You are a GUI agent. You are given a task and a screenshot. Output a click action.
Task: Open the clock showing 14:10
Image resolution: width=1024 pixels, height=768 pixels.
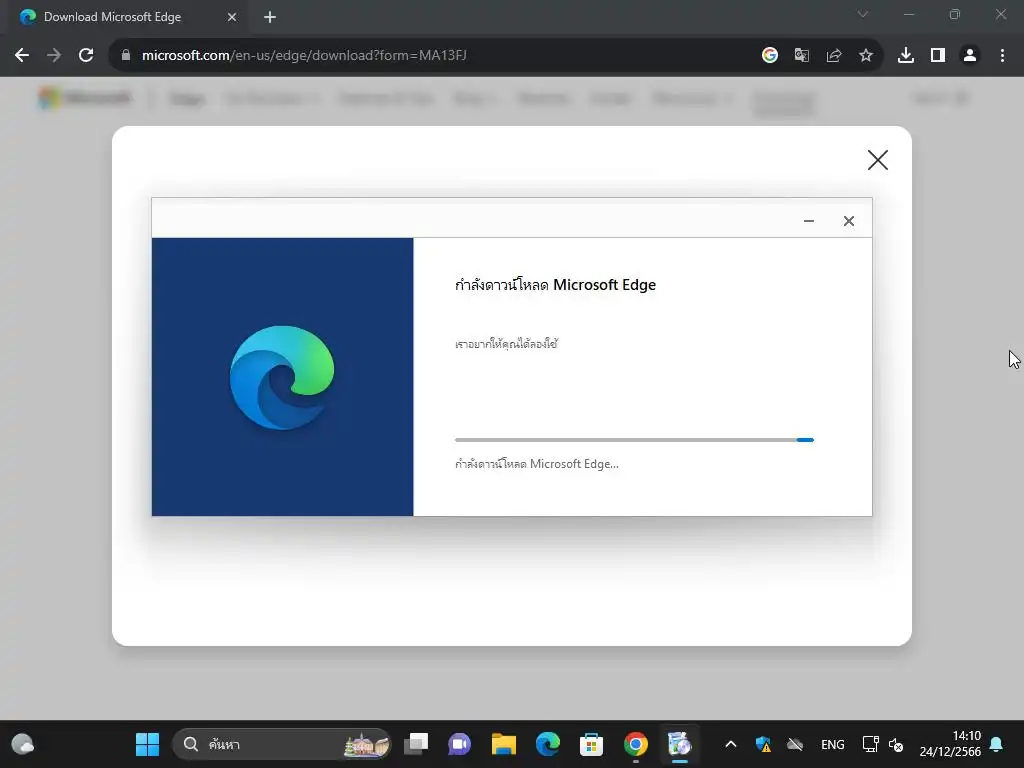pyautogui.click(x=950, y=744)
